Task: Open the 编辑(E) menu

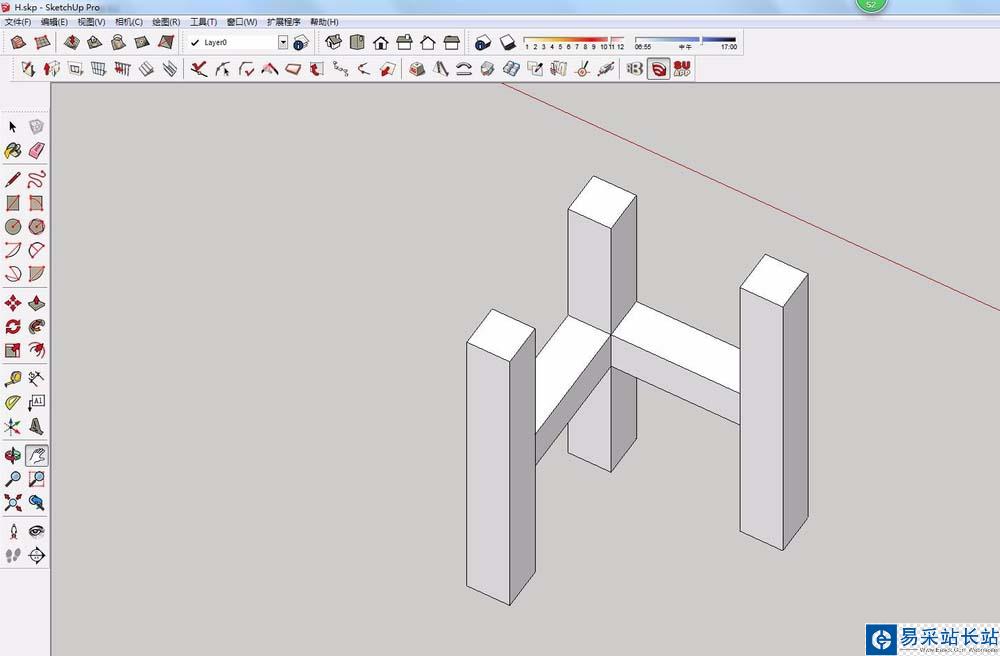Action: tap(54, 22)
